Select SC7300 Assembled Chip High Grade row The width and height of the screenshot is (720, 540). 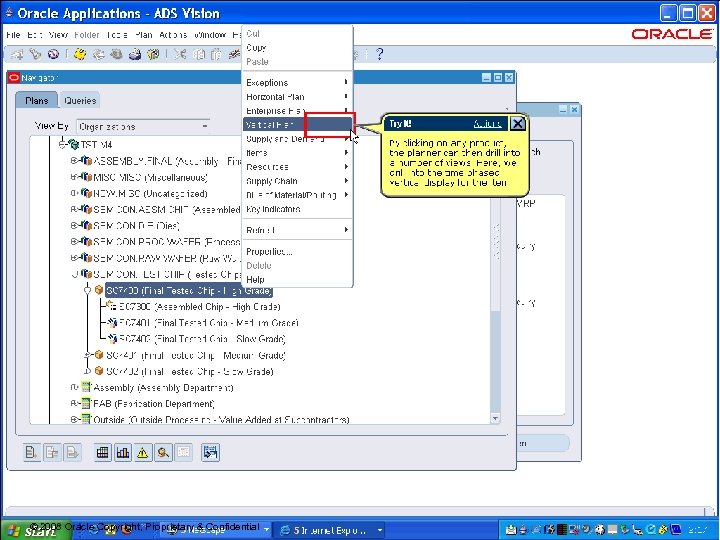(199, 306)
